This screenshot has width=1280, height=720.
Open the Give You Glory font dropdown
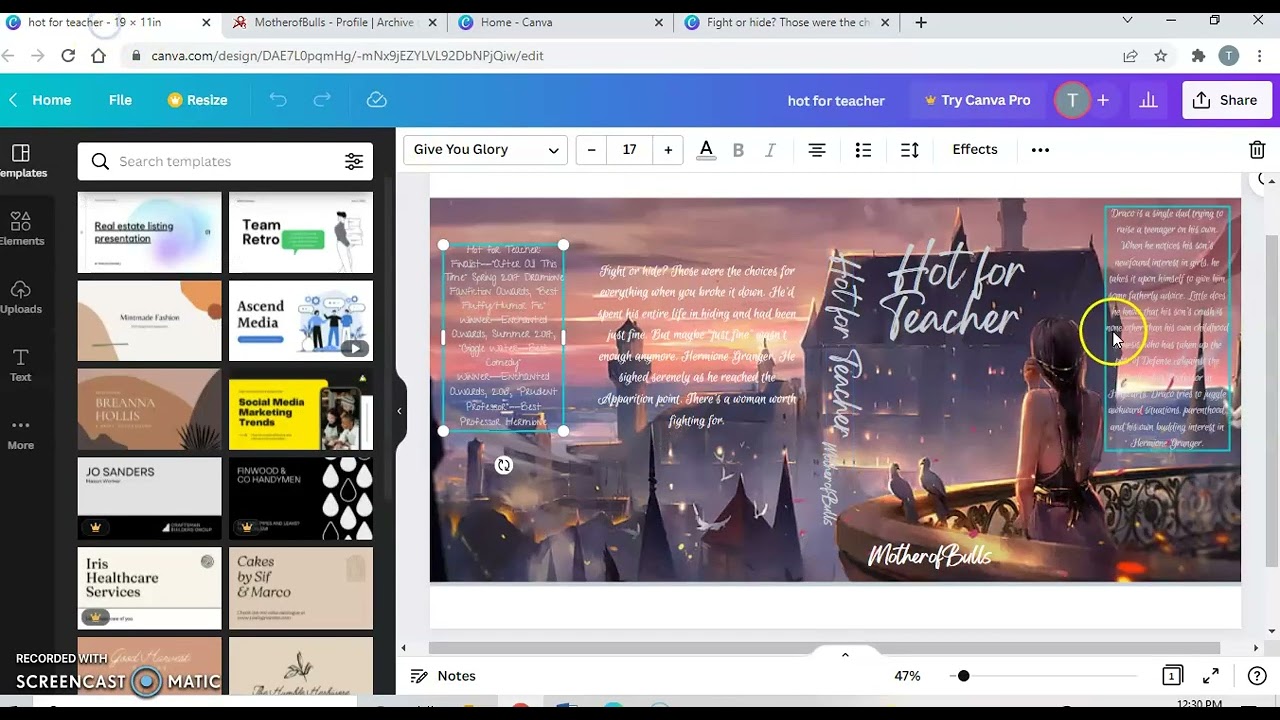point(486,150)
